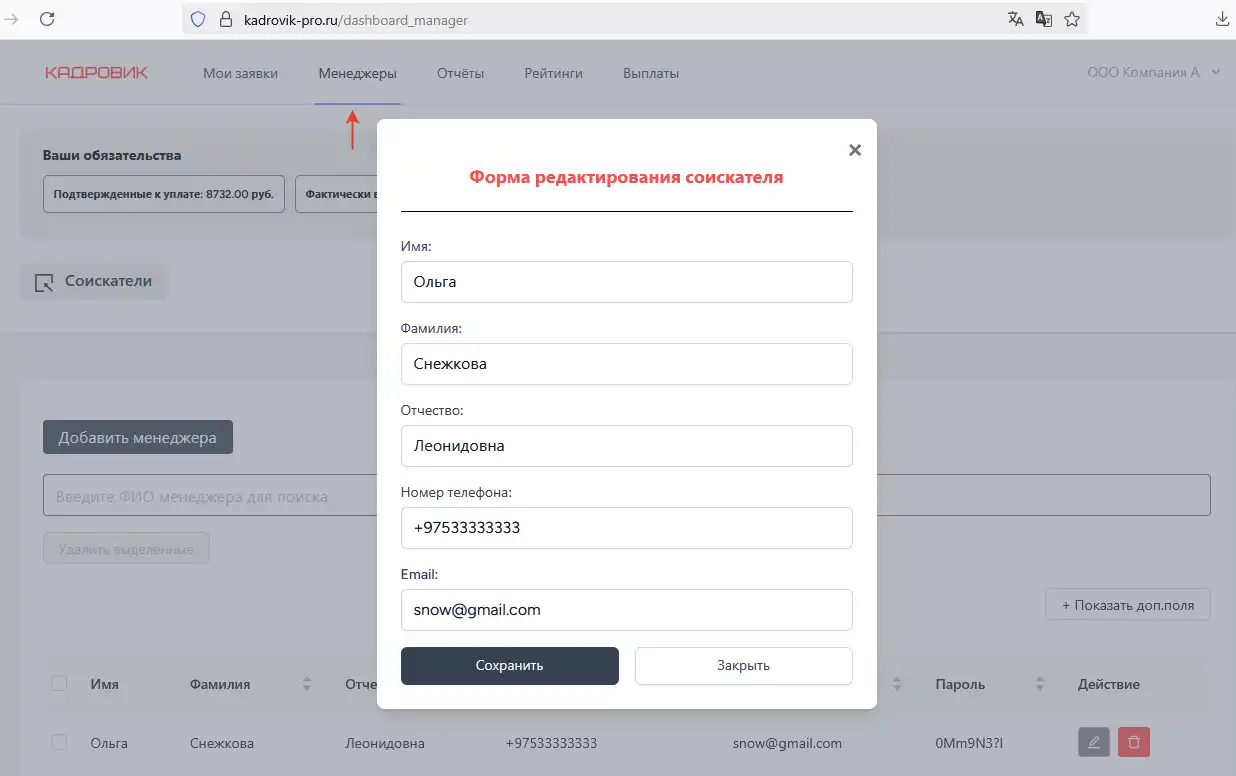Sort by the Фамилия column arrows
Viewport: 1236px width, 776px height.
tap(307, 685)
